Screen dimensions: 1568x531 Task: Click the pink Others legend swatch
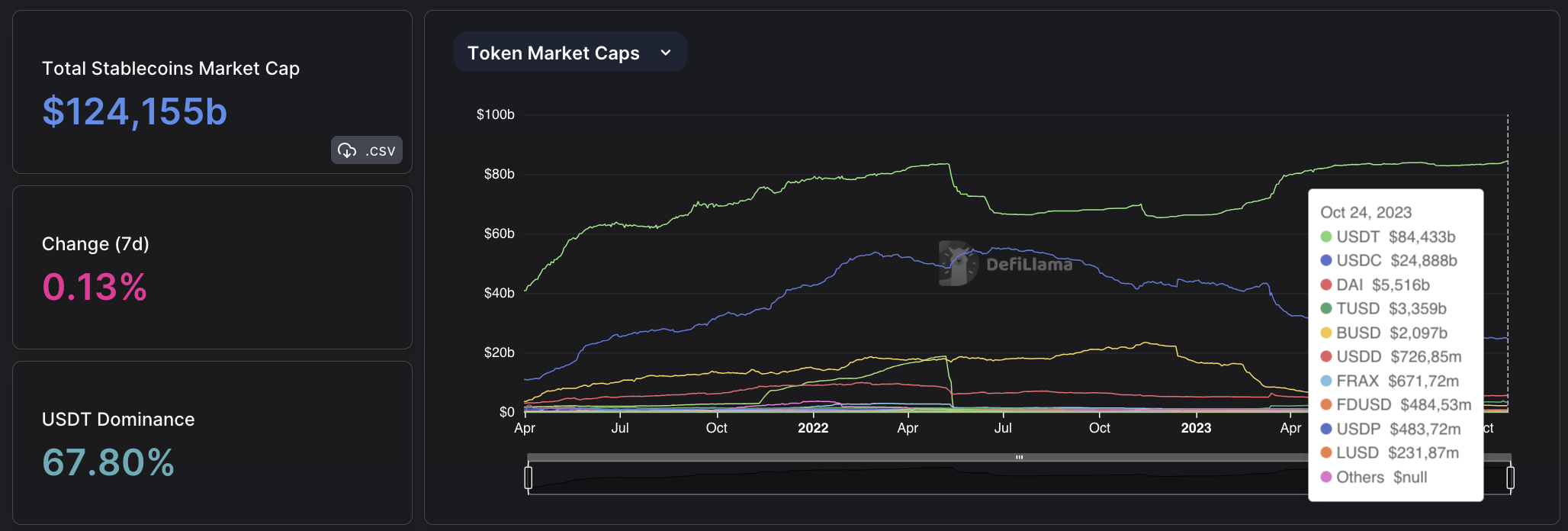1326,478
